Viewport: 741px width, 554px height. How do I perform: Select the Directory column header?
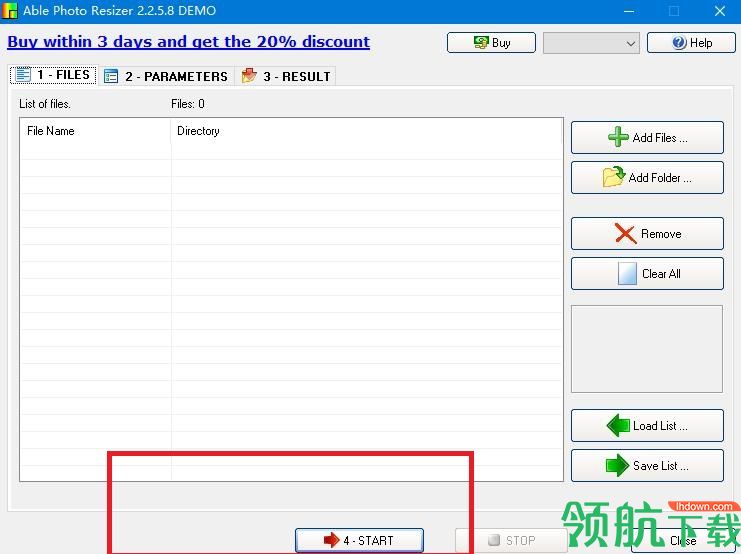pyautogui.click(x=366, y=131)
